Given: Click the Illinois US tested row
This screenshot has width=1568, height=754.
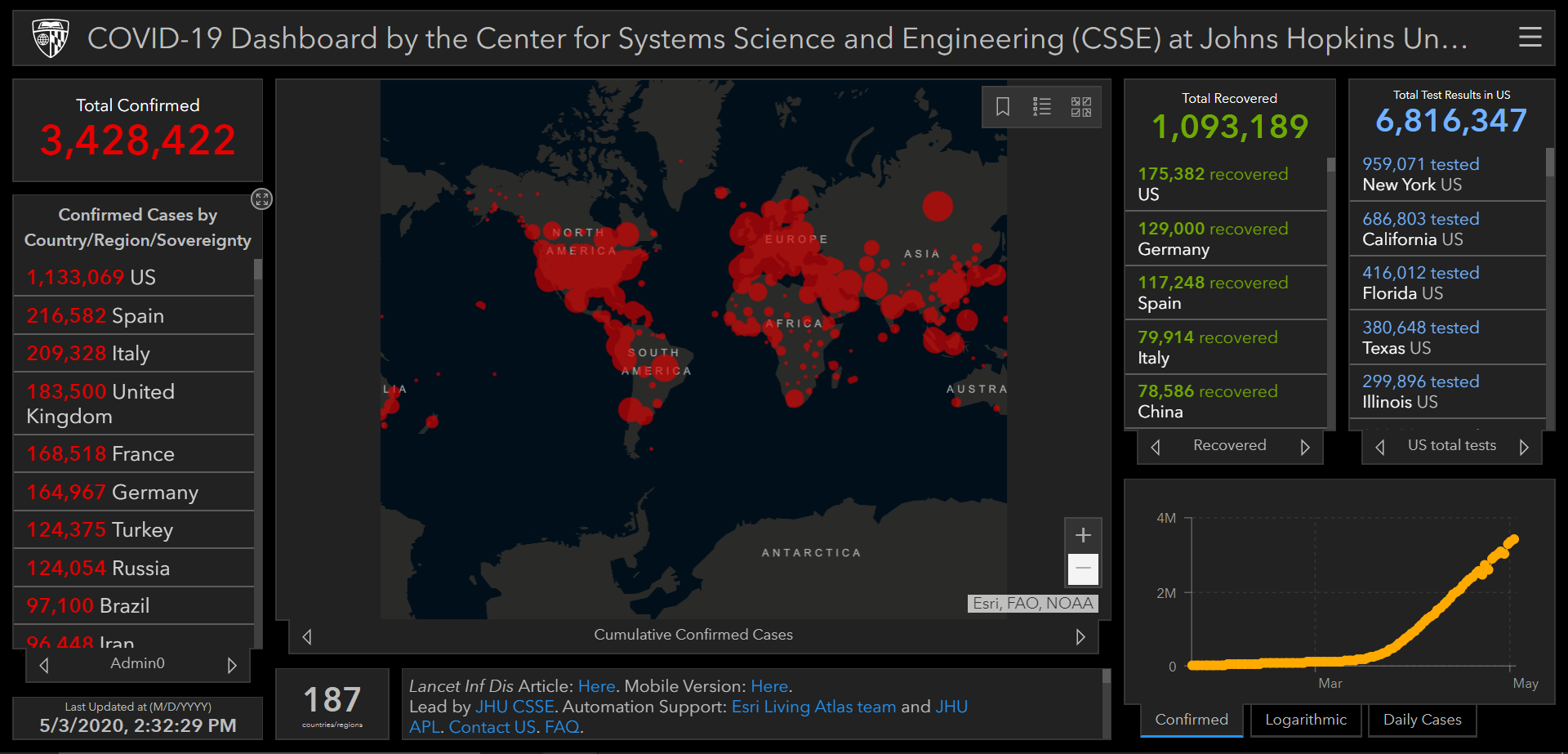Looking at the screenshot, I should click(1448, 391).
